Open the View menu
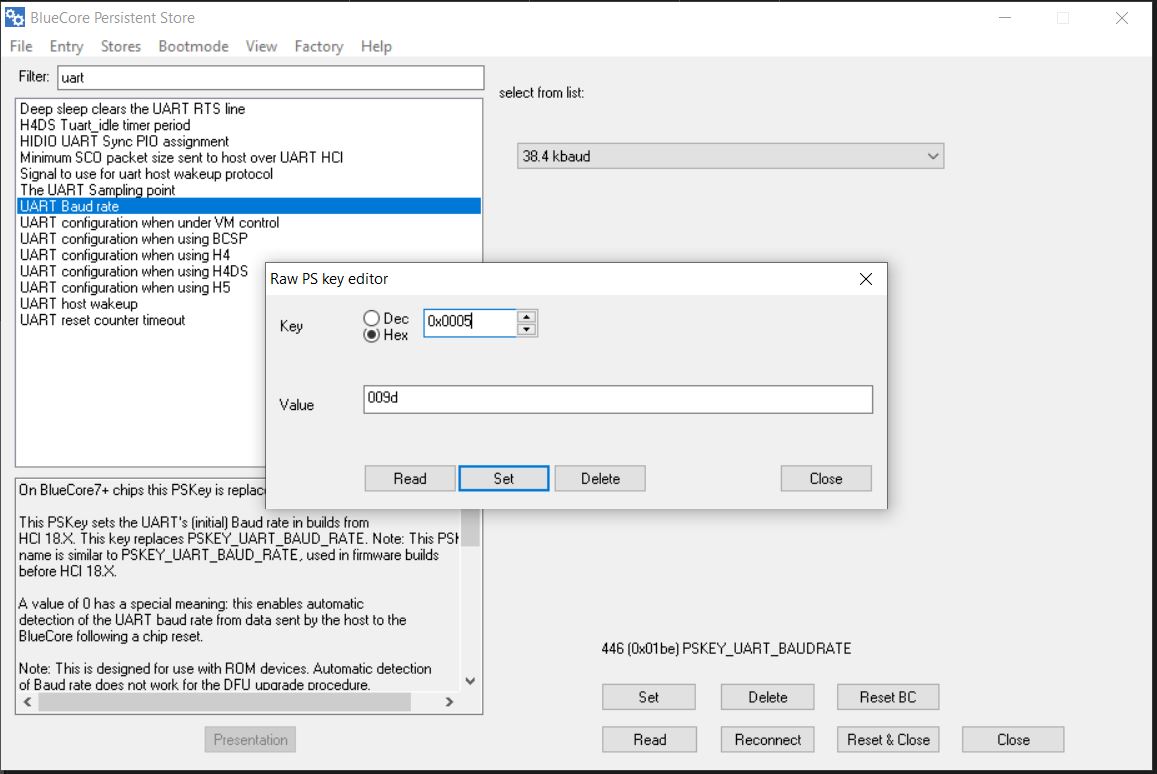 (x=261, y=46)
